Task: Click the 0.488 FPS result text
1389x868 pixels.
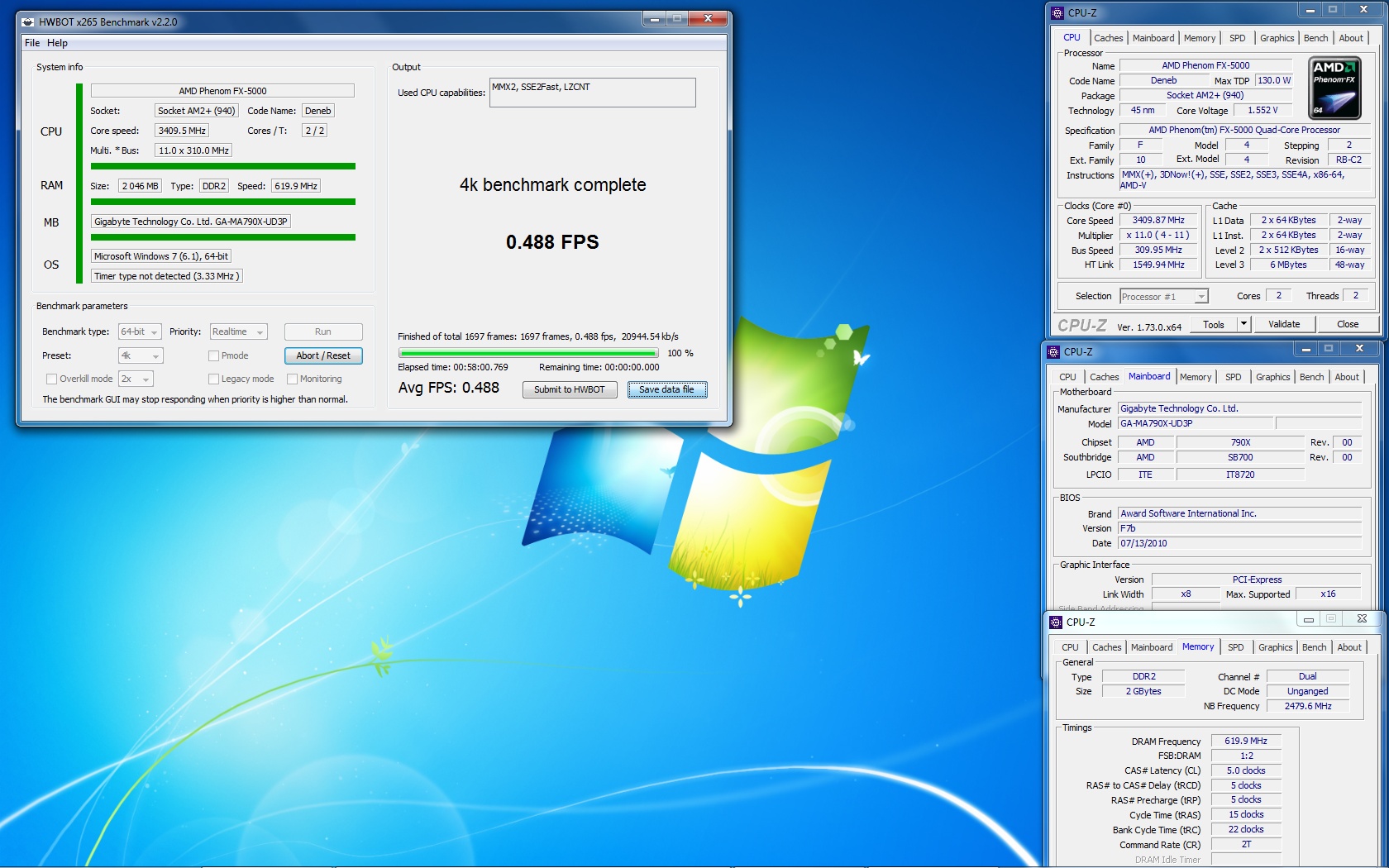Action: coord(552,242)
